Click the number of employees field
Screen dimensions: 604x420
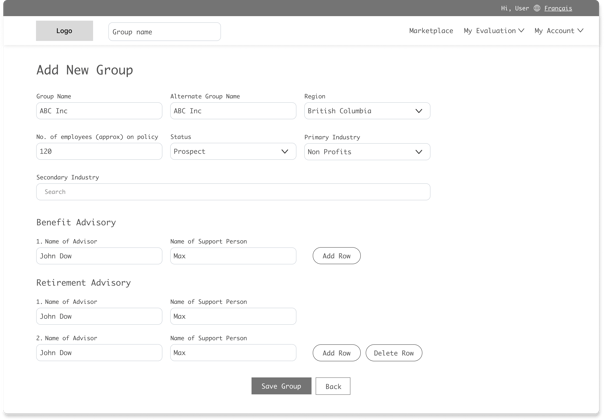(99, 151)
